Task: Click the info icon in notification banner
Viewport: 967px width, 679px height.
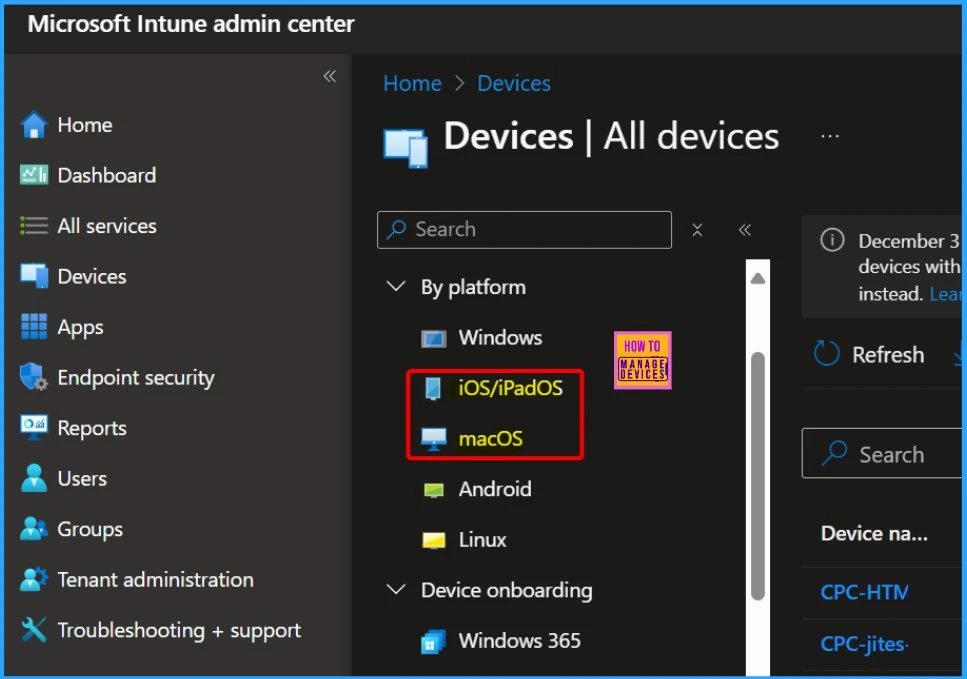Action: pyautogui.click(x=832, y=240)
